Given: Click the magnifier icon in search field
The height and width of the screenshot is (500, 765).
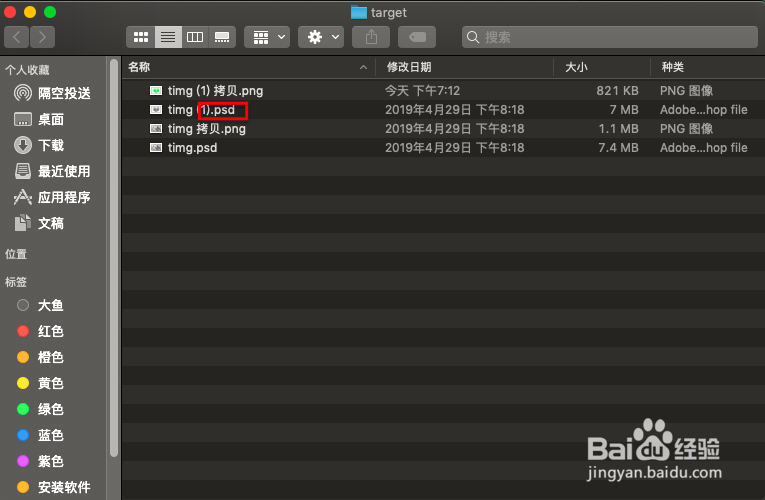Looking at the screenshot, I should pyautogui.click(x=473, y=37).
